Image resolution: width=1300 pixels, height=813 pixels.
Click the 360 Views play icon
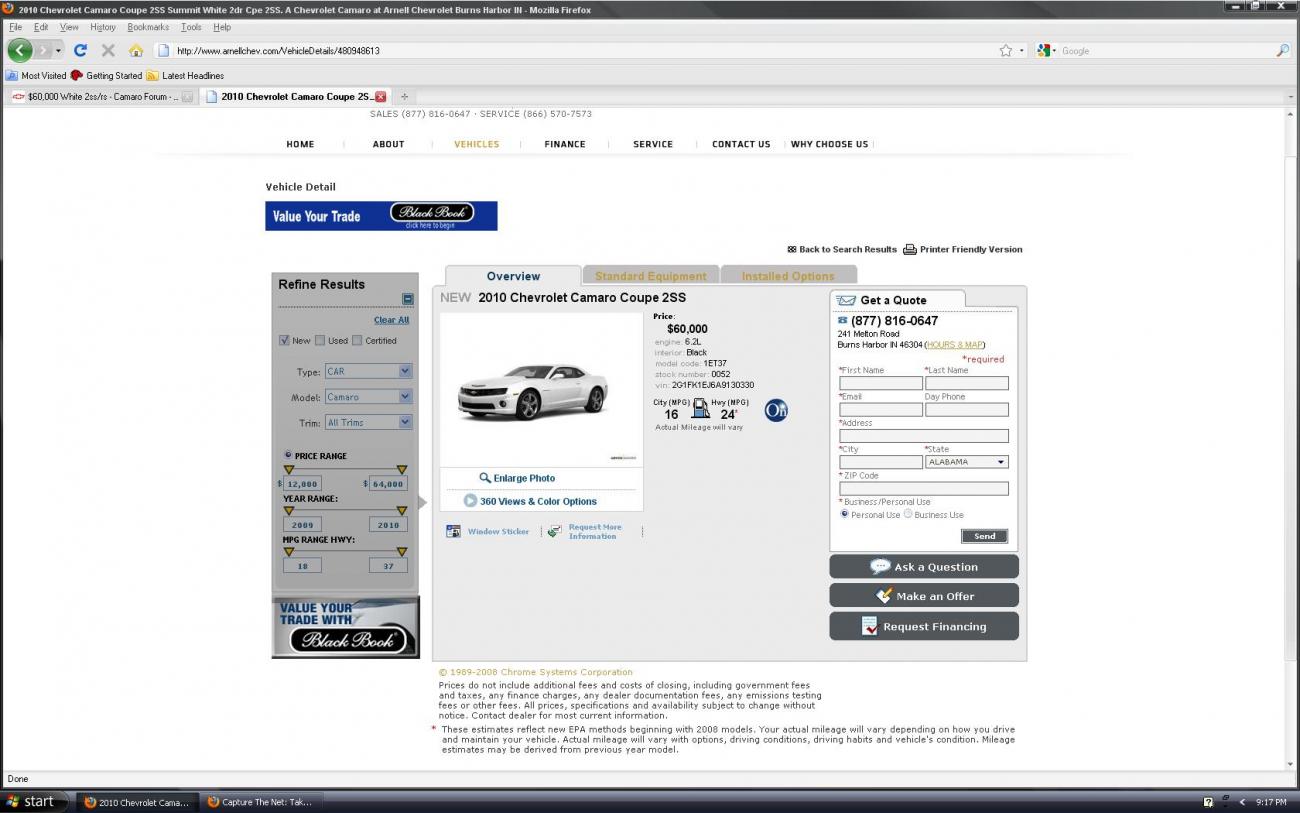point(470,501)
